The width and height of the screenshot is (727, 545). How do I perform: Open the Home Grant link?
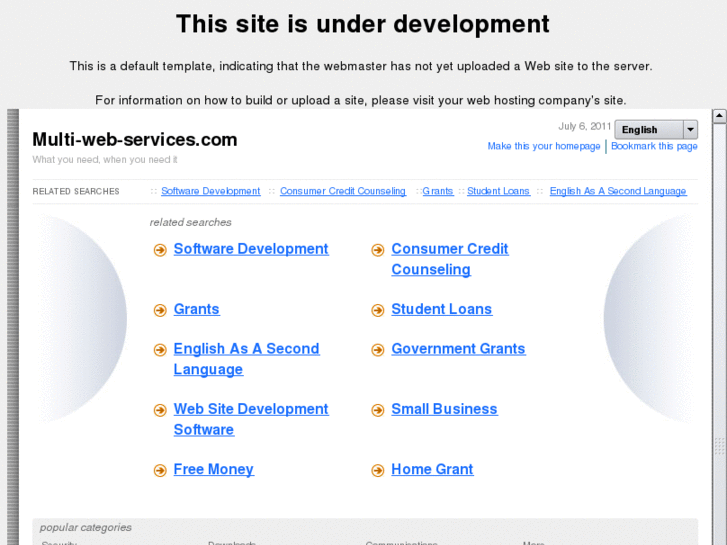point(432,469)
